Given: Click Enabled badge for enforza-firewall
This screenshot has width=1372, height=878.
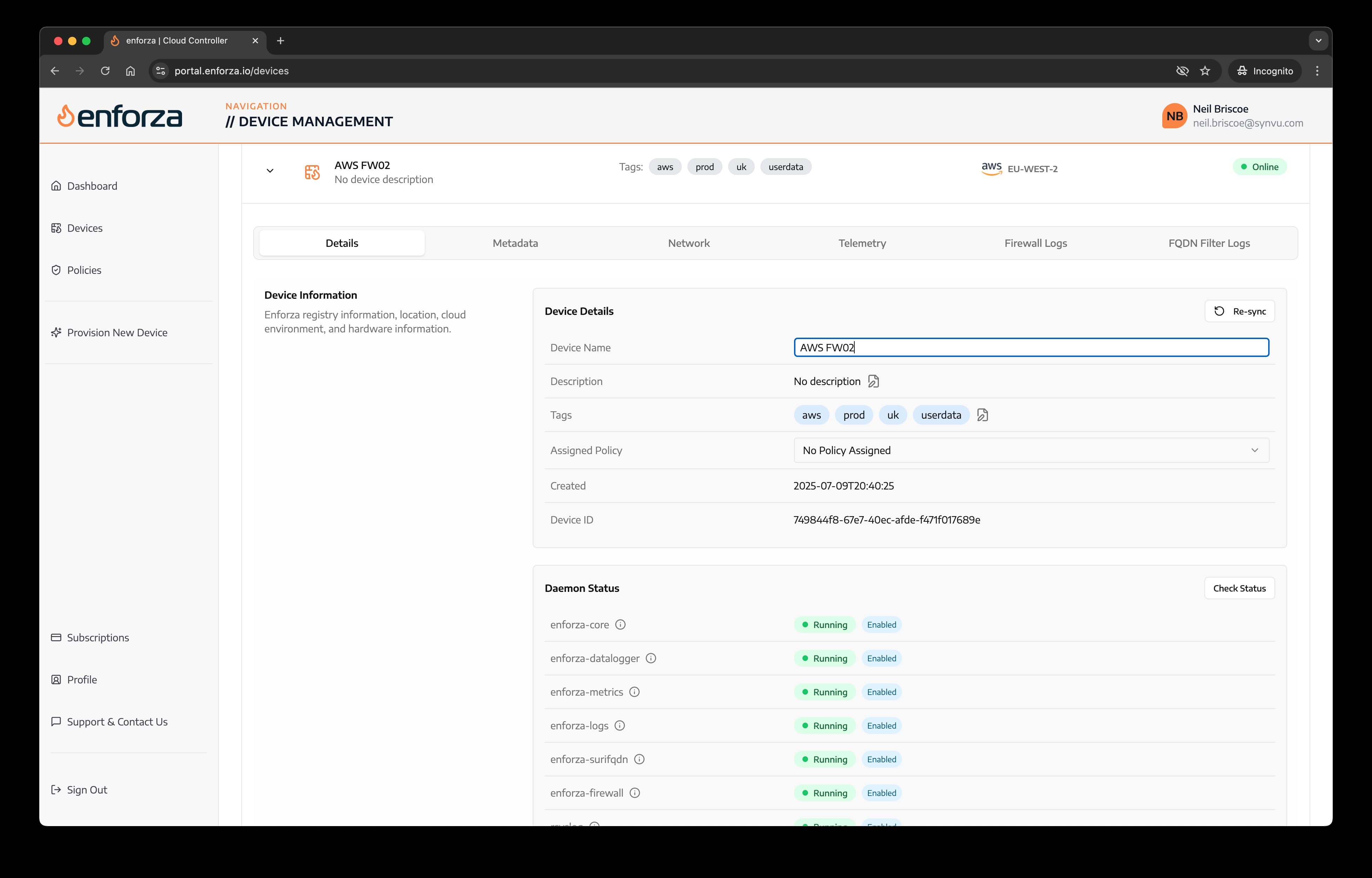Looking at the screenshot, I should 882,793.
